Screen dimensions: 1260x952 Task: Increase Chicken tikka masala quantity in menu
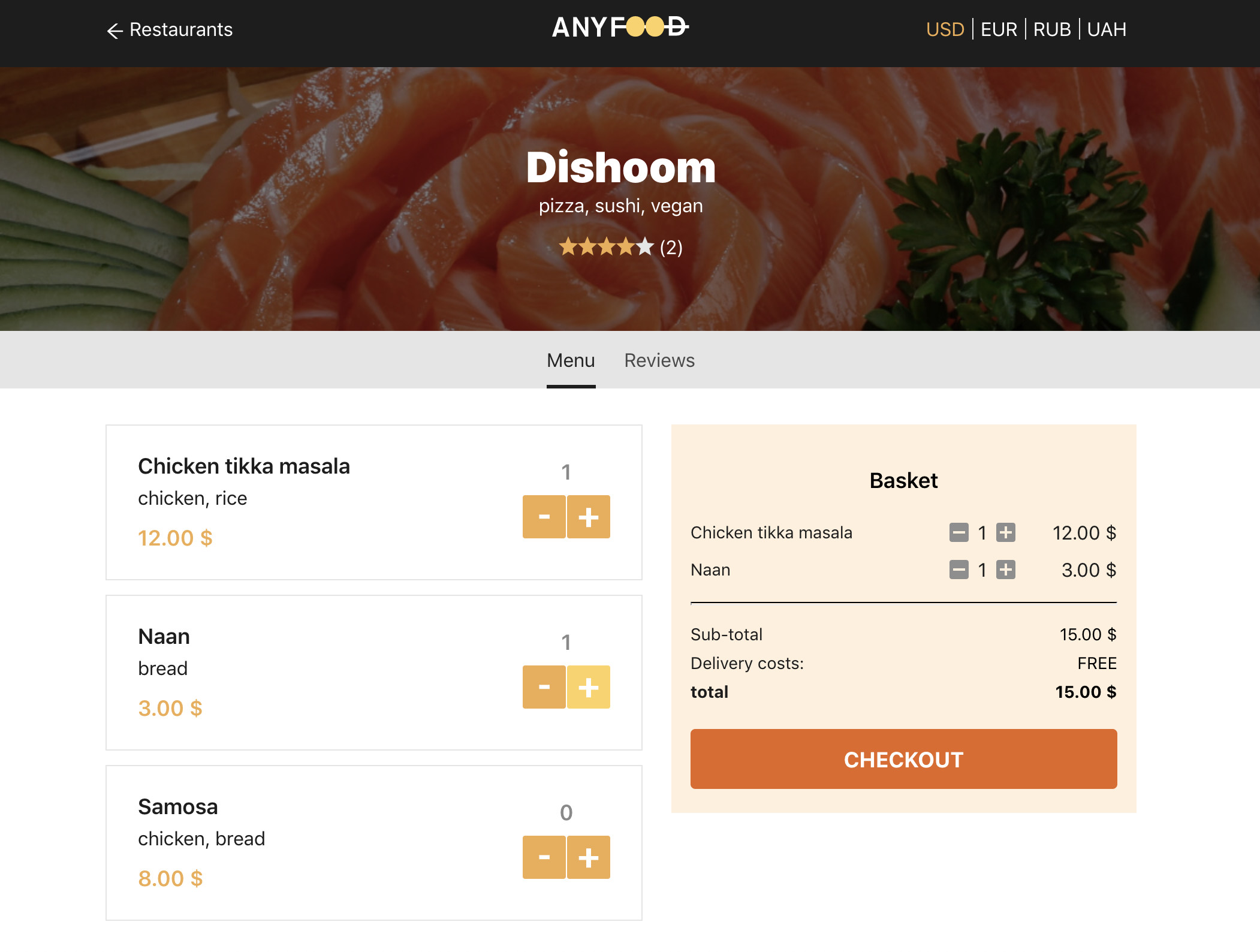pos(588,517)
